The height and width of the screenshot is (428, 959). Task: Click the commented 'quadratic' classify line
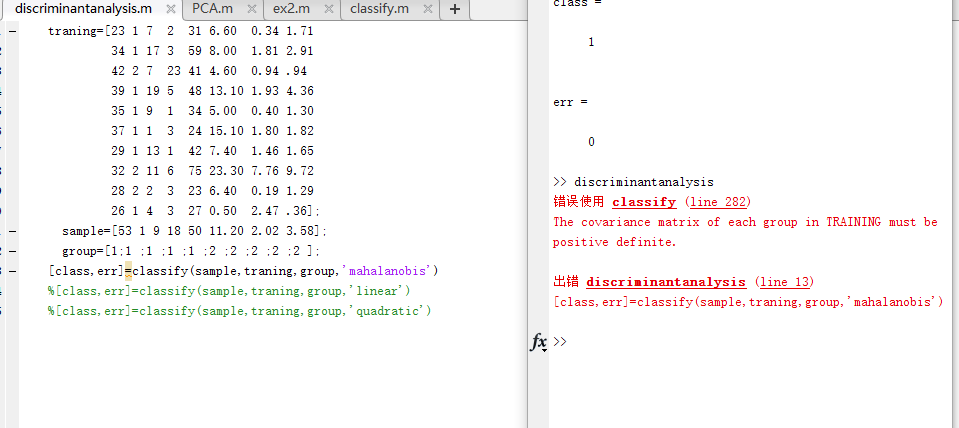240,311
